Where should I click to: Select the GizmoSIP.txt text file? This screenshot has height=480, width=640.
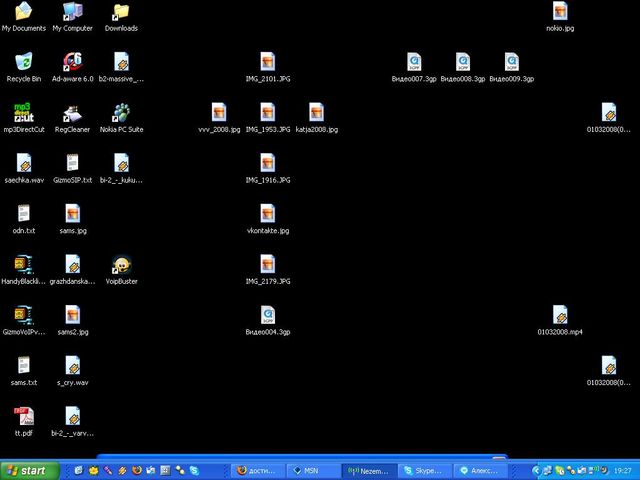[72, 163]
